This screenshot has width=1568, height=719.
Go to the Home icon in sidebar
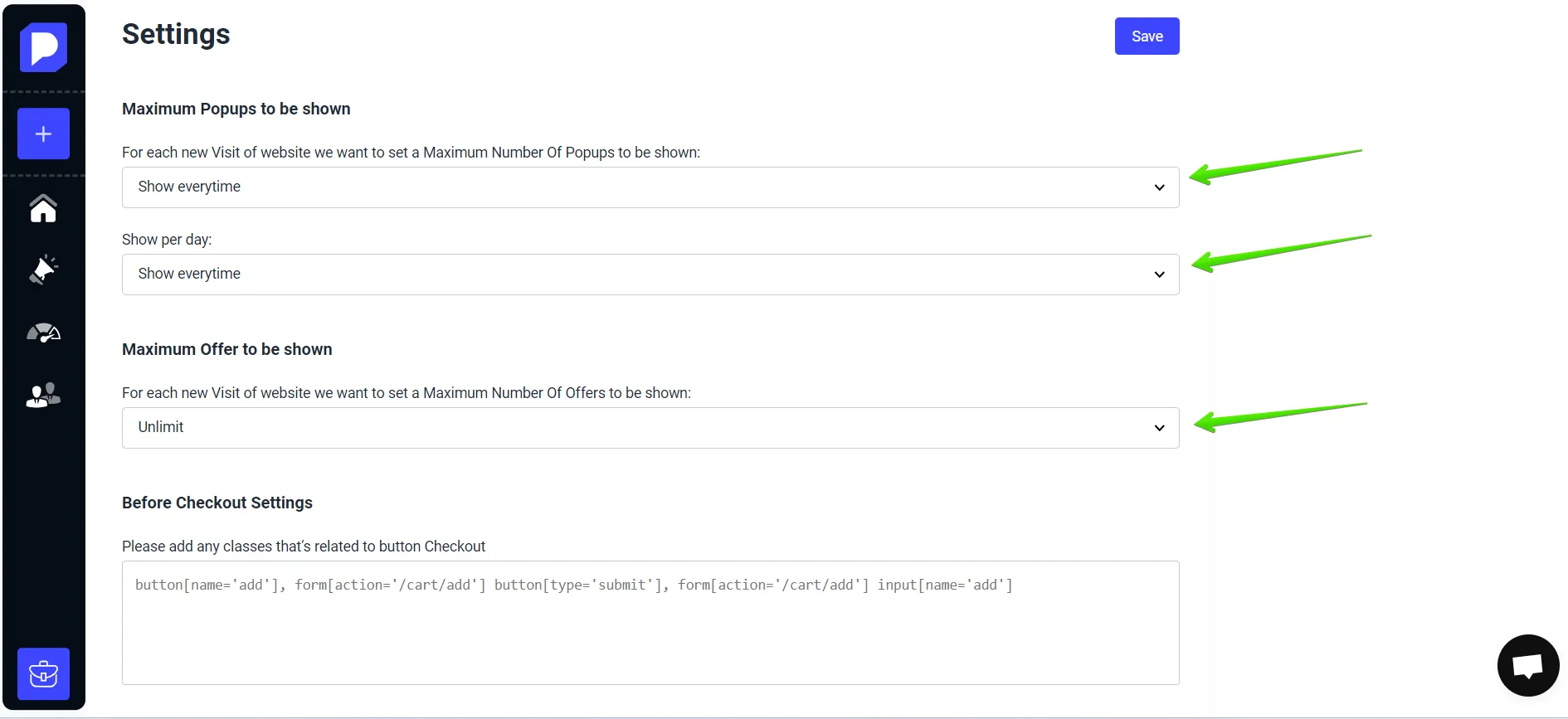(x=43, y=208)
